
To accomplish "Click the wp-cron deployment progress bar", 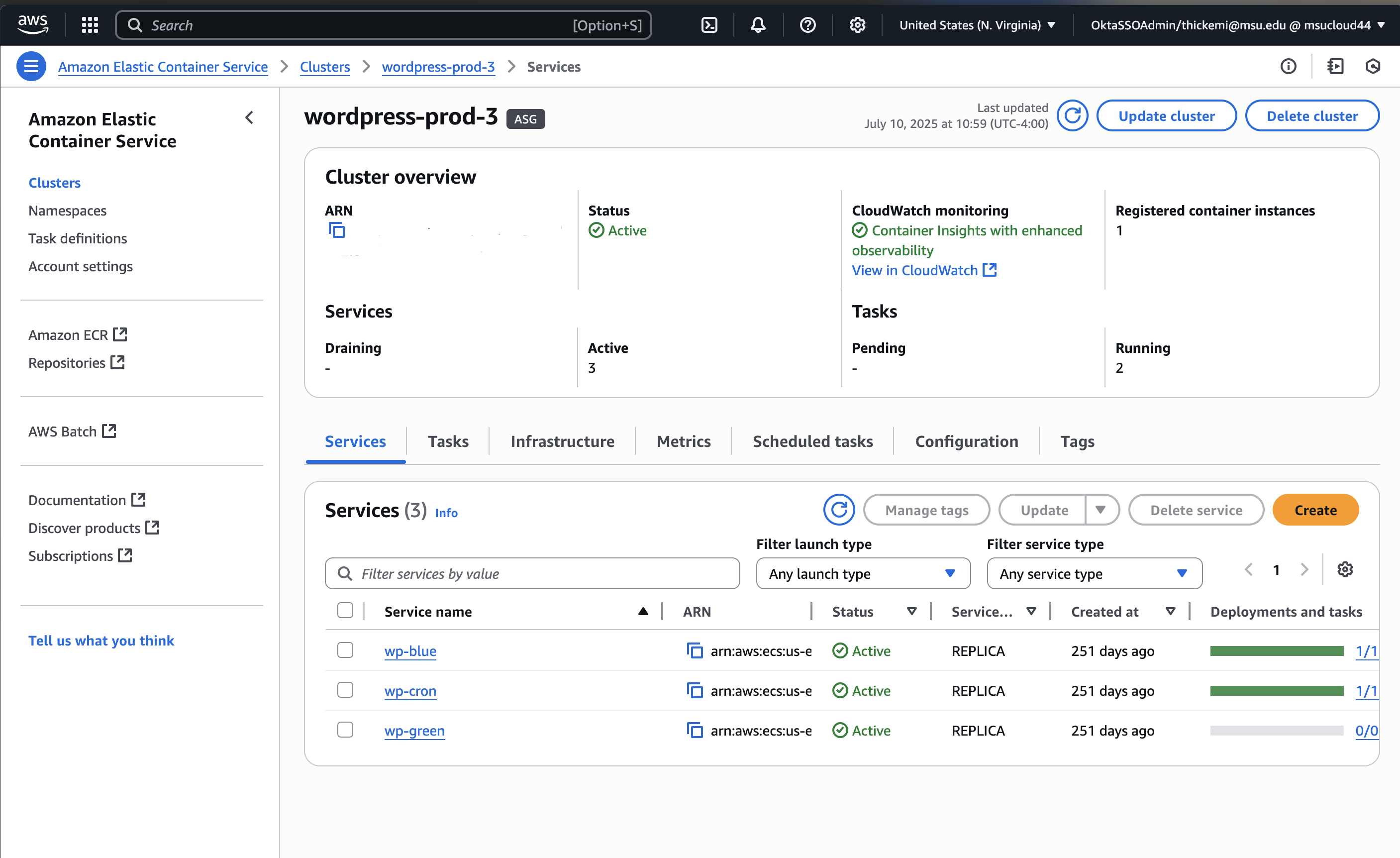I will coord(1276,690).
